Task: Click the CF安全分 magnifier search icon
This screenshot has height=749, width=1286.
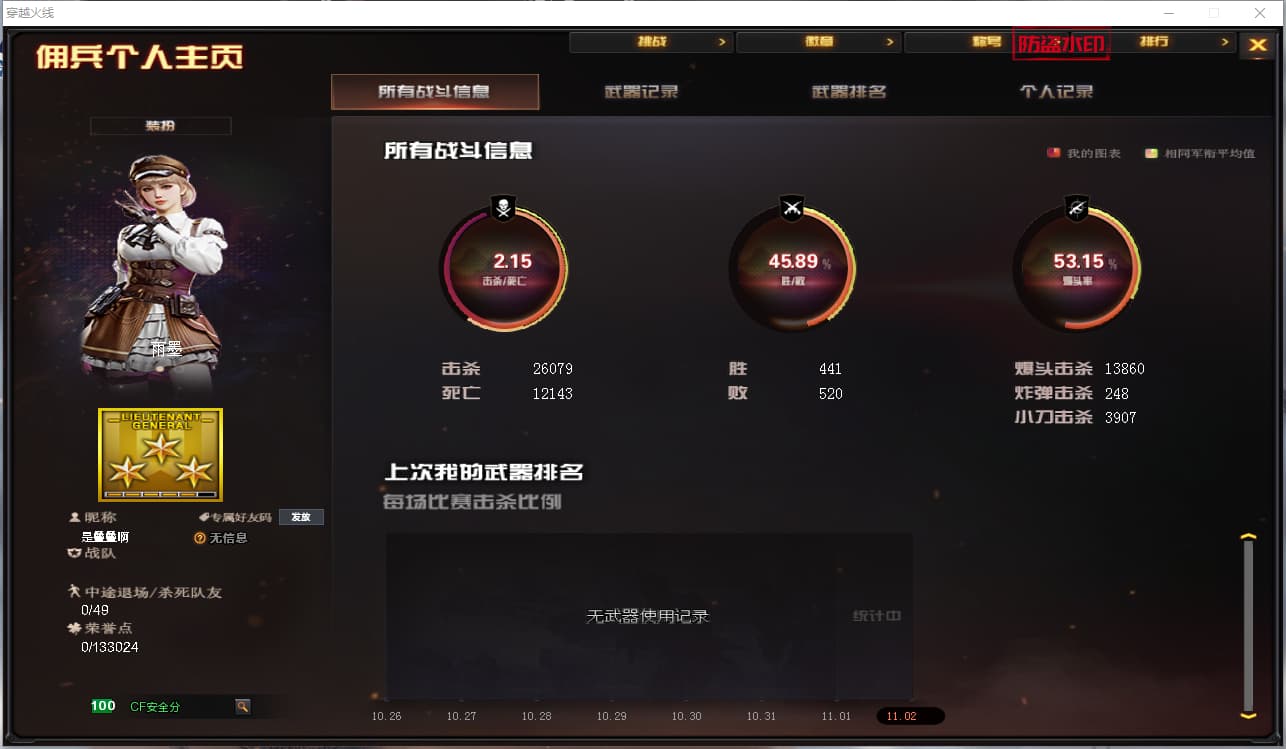Action: (x=242, y=706)
